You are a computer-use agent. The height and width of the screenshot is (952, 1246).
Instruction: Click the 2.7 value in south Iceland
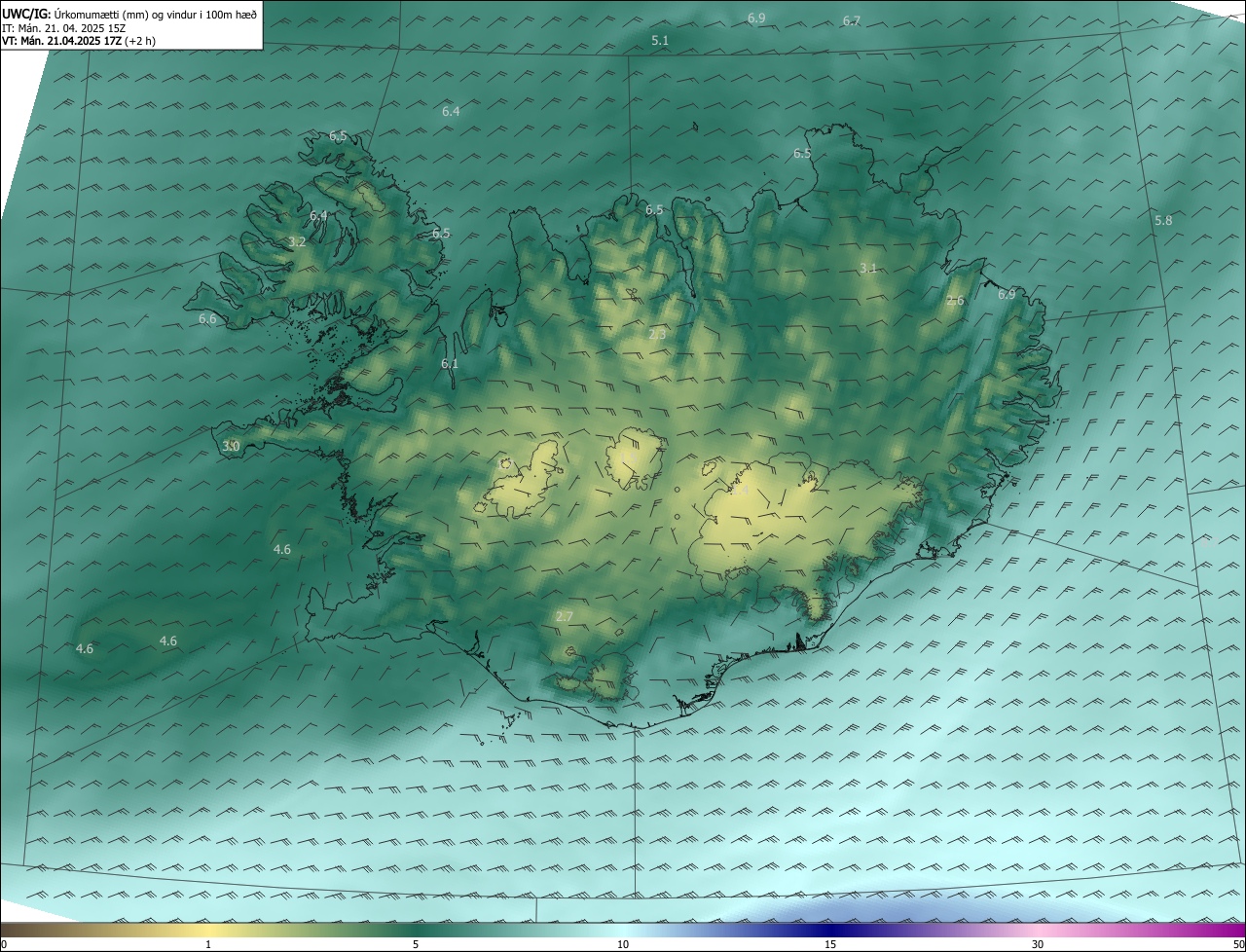tap(565, 616)
